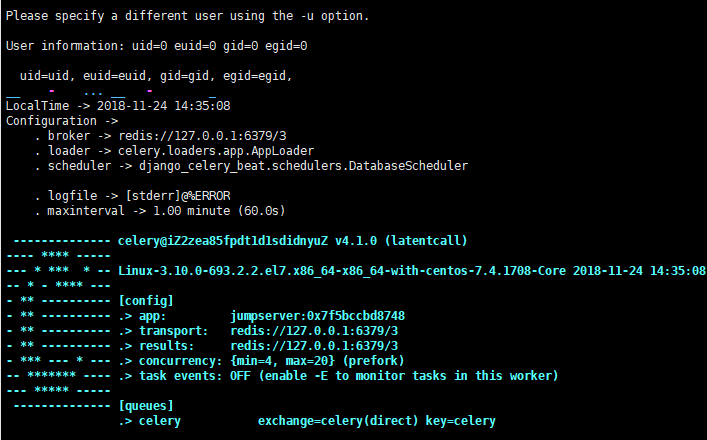
Task: Click the [queues] section header
Action: 146,406
